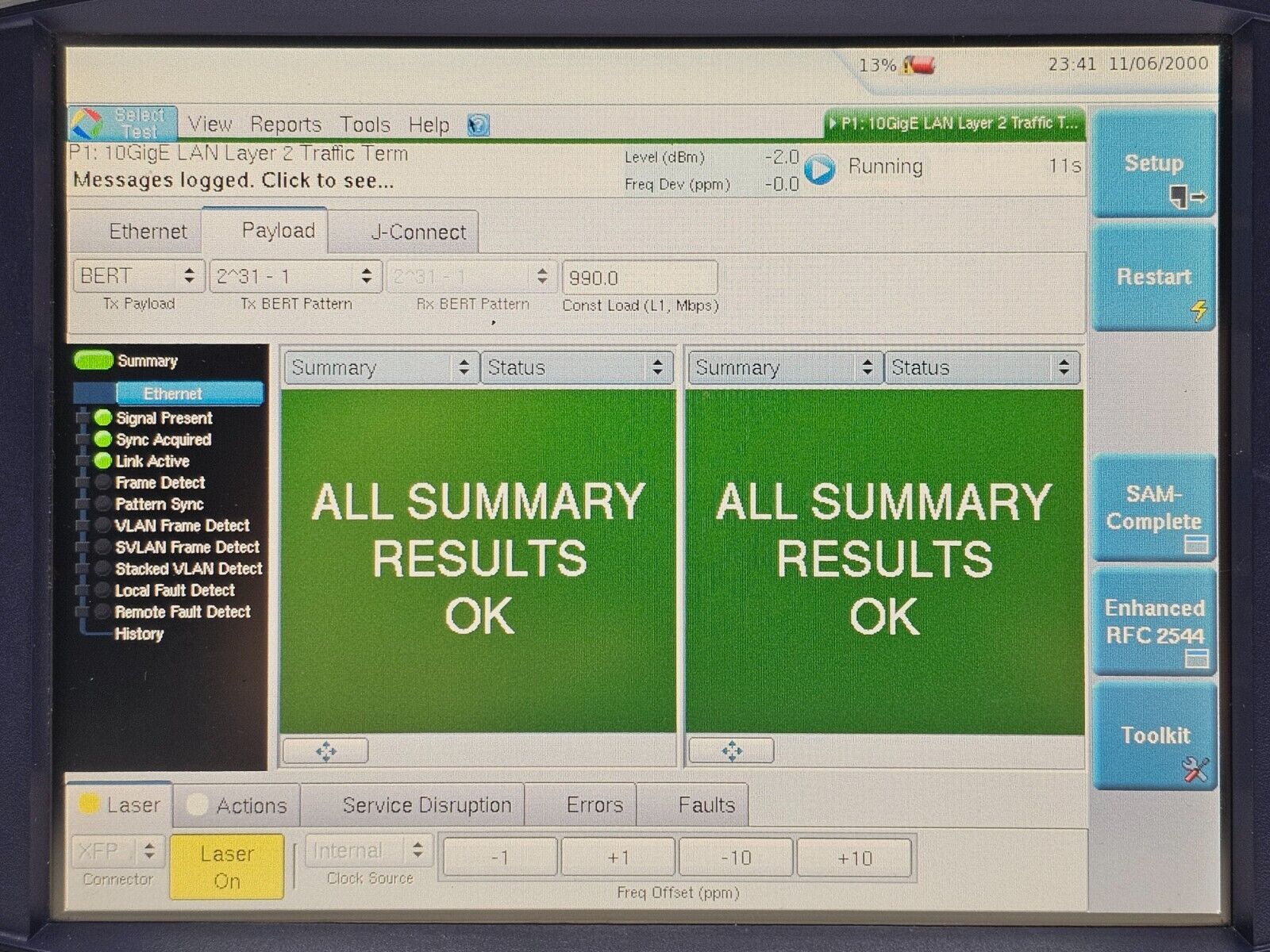Select the Signal Present indicator
1270x952 pixels.
(x=163, y=418)
